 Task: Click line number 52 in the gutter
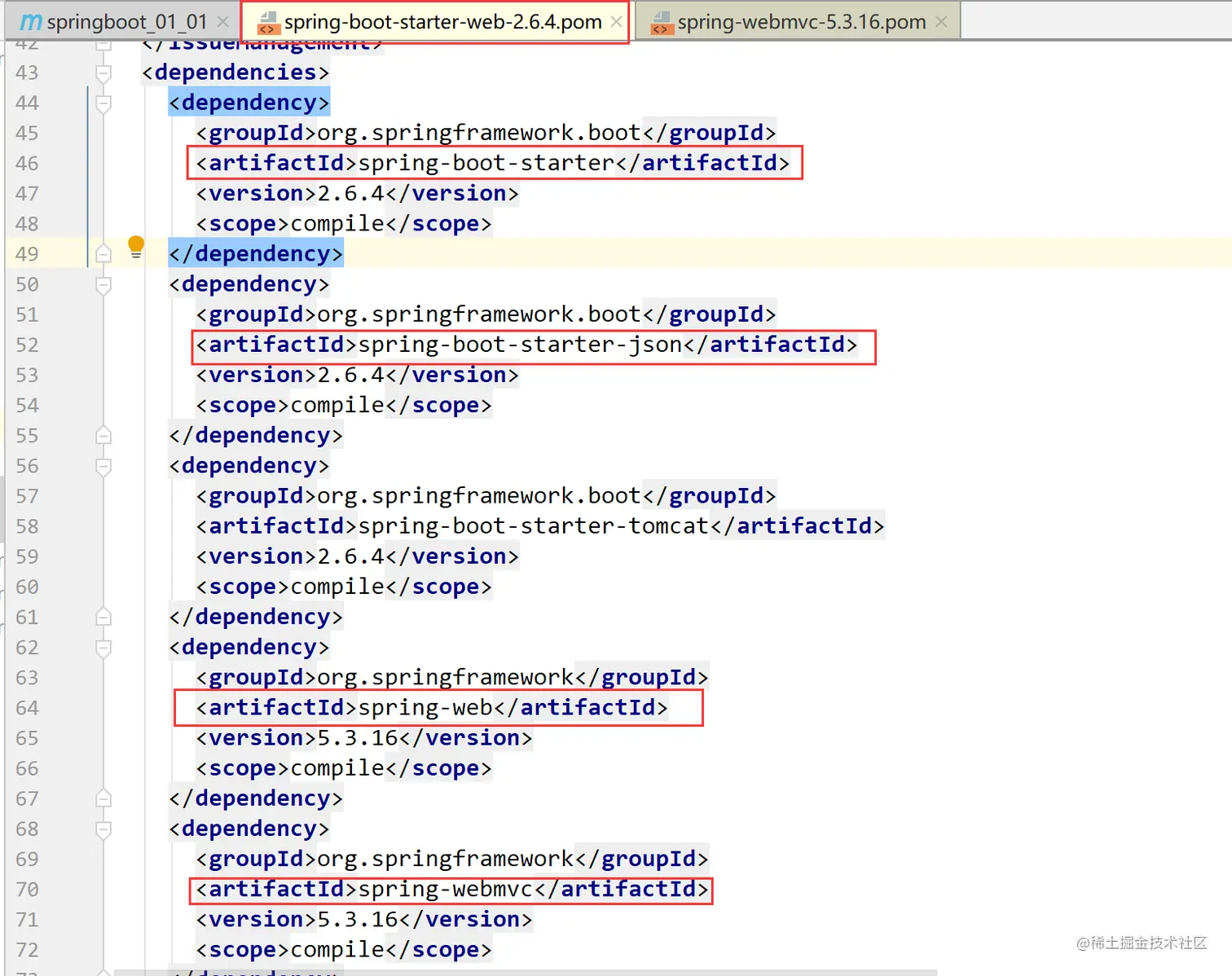coord(27,345)
